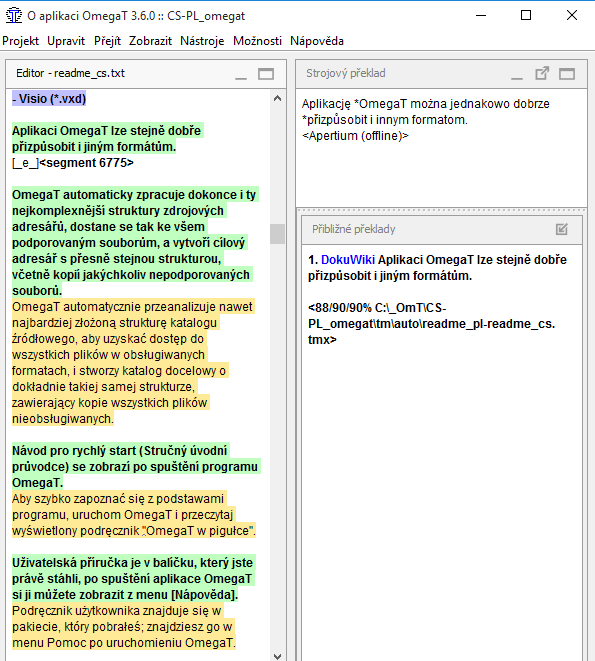This screenshot has width=595, height=661.
Task: Click the editor scrollbar down arrow
Action: (x=277, y=656)
